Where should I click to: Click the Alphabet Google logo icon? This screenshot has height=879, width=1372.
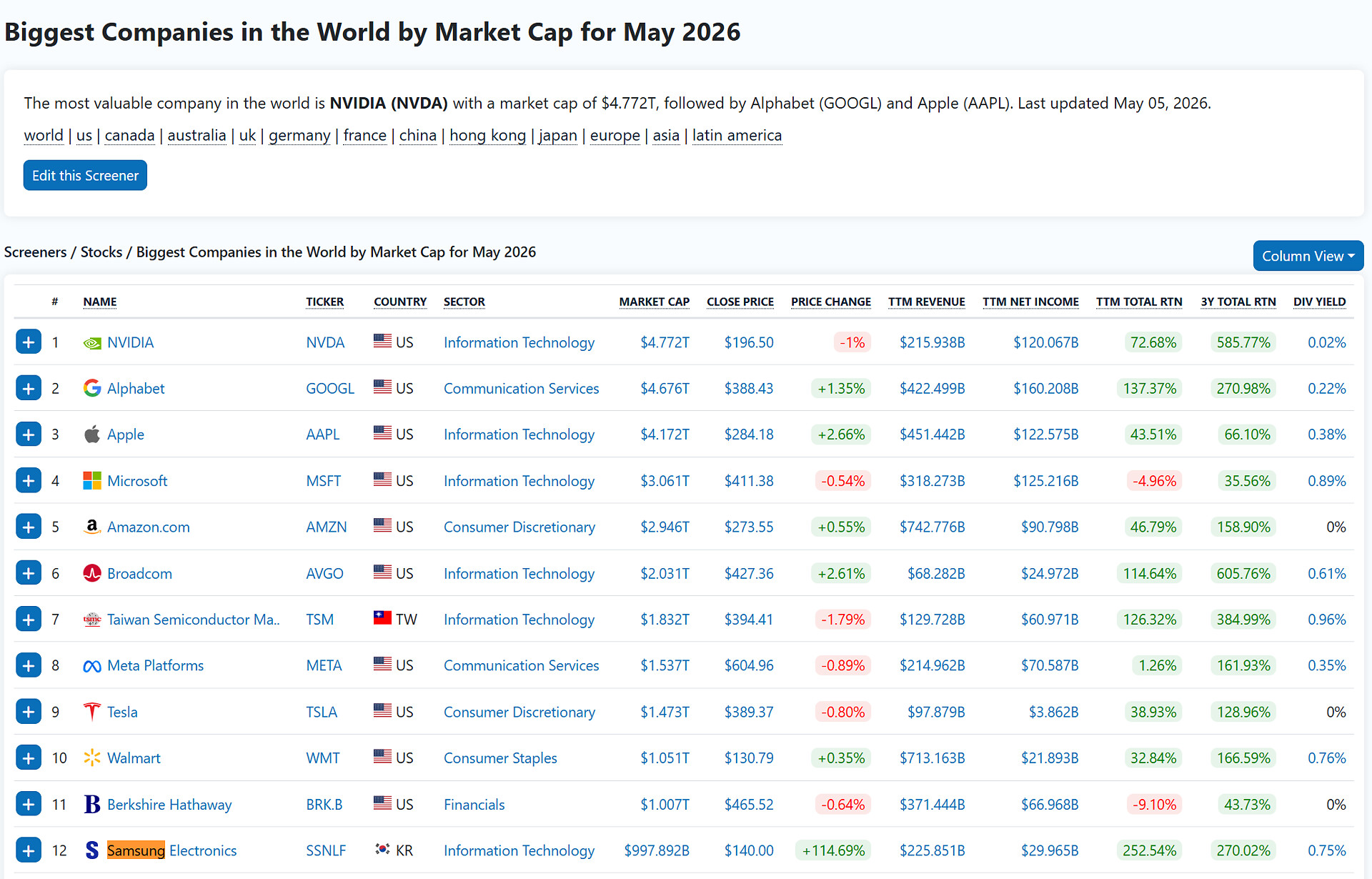[92, 388]
